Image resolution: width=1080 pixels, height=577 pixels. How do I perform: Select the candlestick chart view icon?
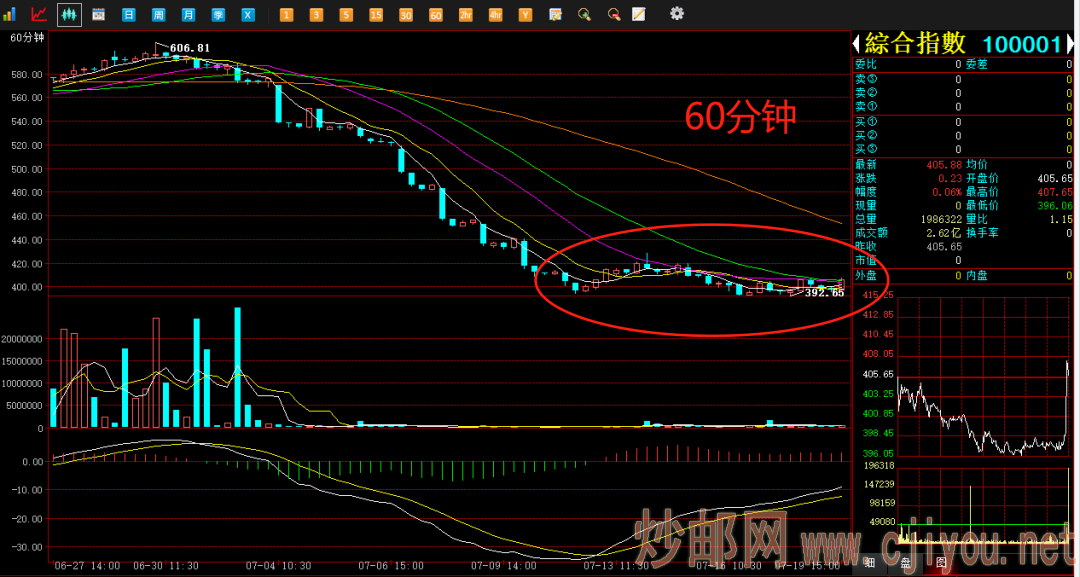(69, 14)
